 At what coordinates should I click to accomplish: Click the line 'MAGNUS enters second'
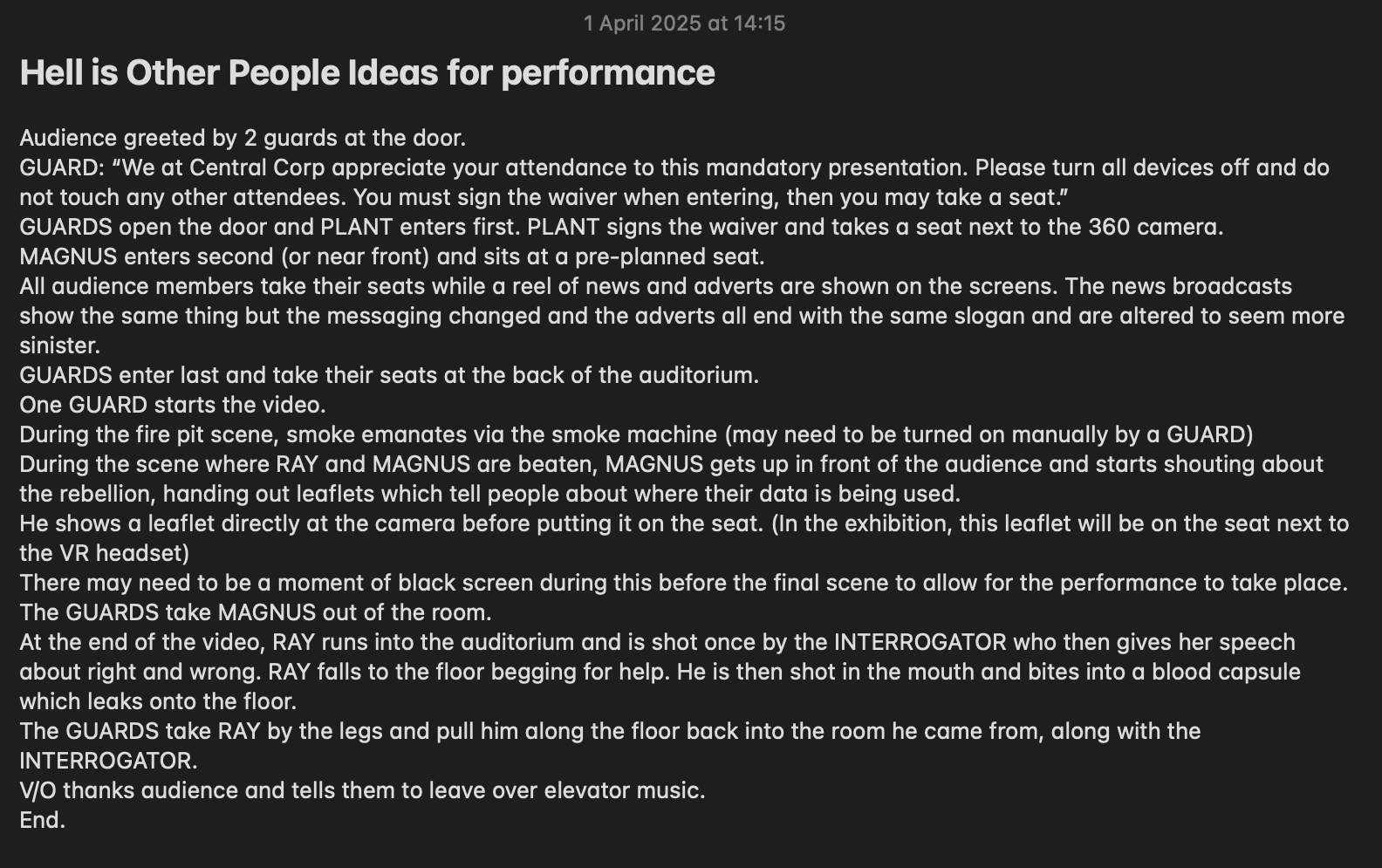click(392, 257)
